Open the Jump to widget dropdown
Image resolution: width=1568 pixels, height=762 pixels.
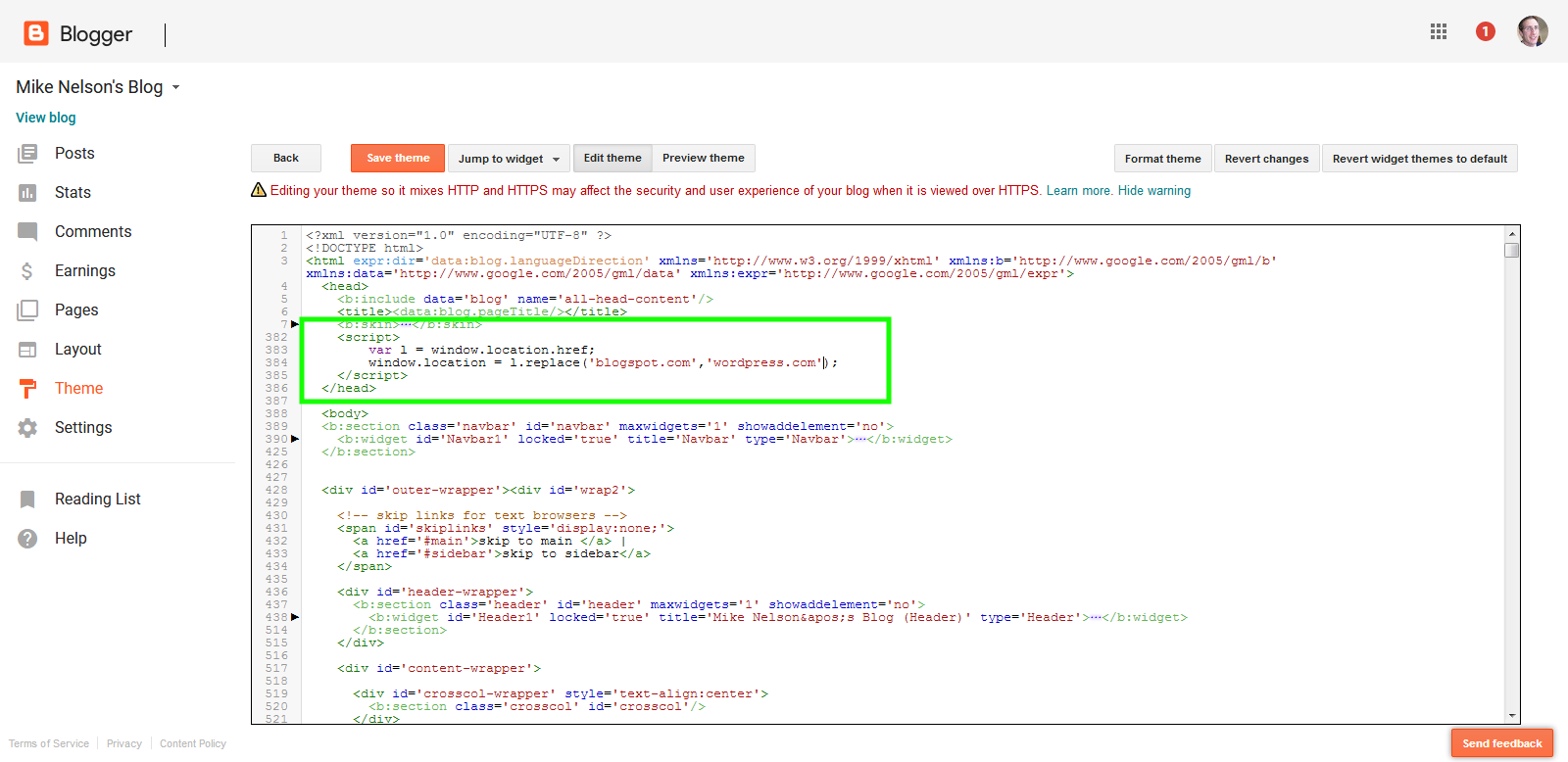click(509, 159)
